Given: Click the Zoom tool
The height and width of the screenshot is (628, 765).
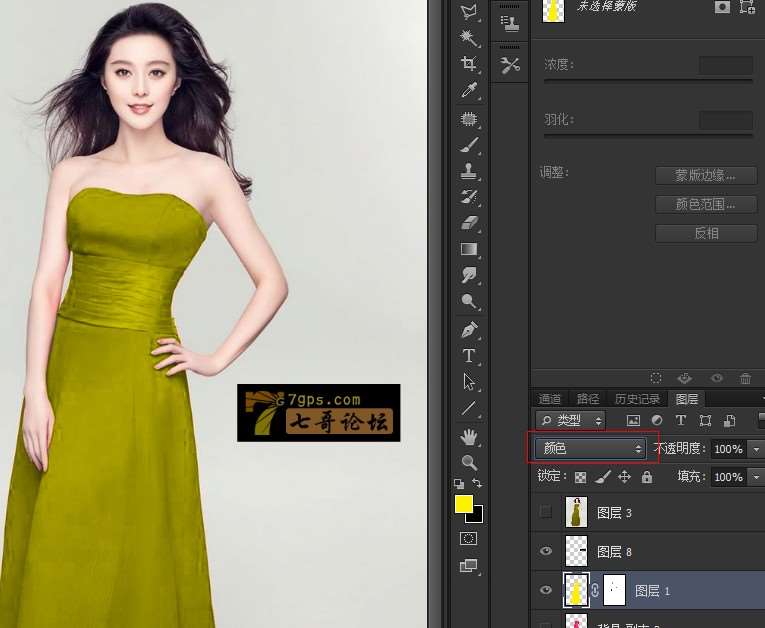Looking at the screenshot, I should point(468,462).
